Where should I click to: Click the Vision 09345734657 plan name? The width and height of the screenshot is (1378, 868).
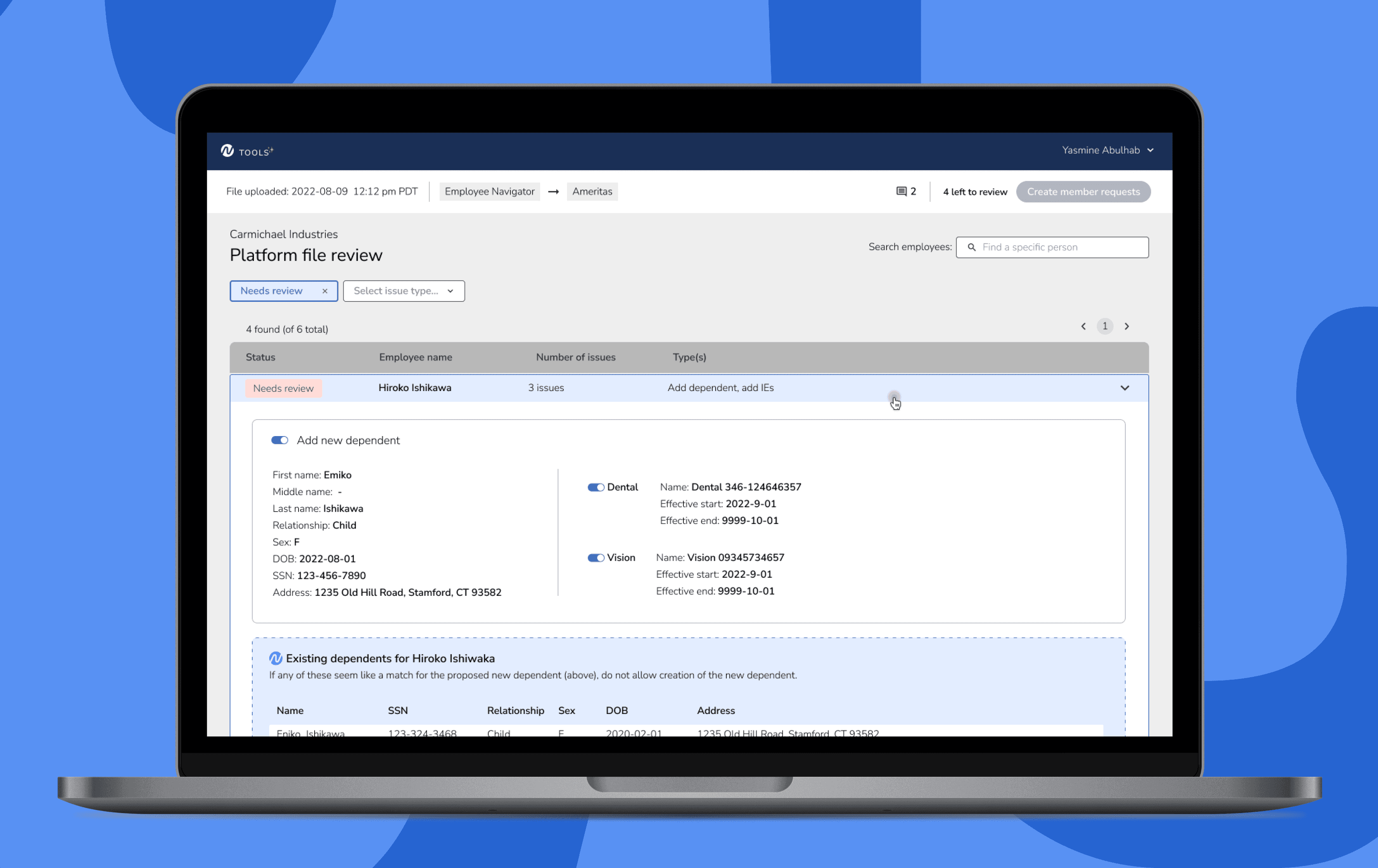coord(735,558)
